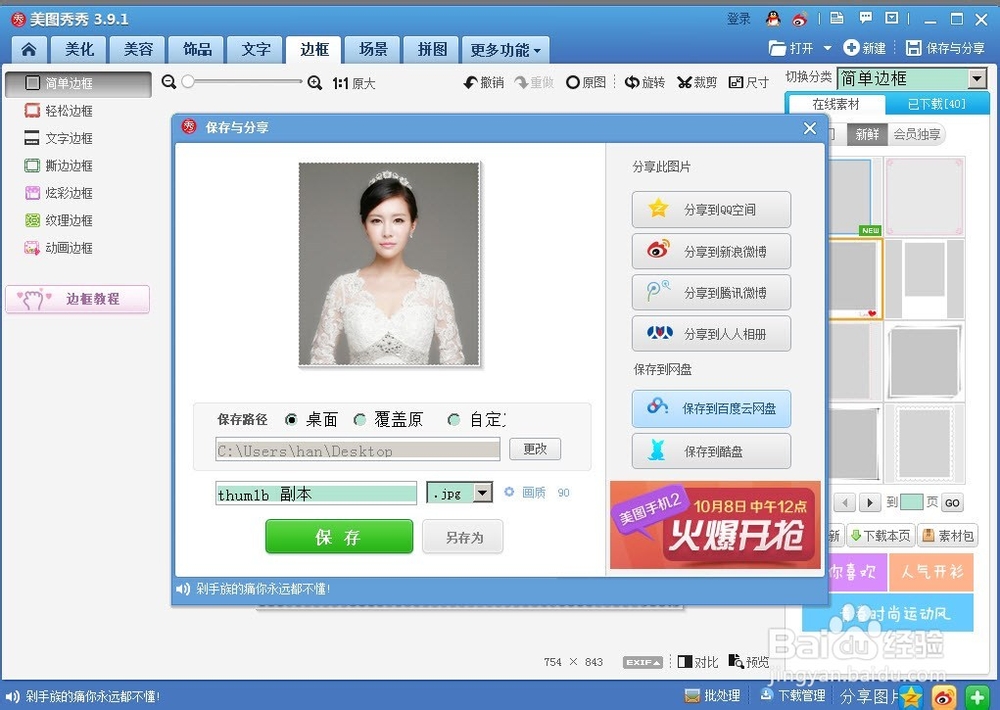The width and height of the screenshot is (1000, 710).
Task: Expand the 更多功能 menu
Action: tap(505, 49)
